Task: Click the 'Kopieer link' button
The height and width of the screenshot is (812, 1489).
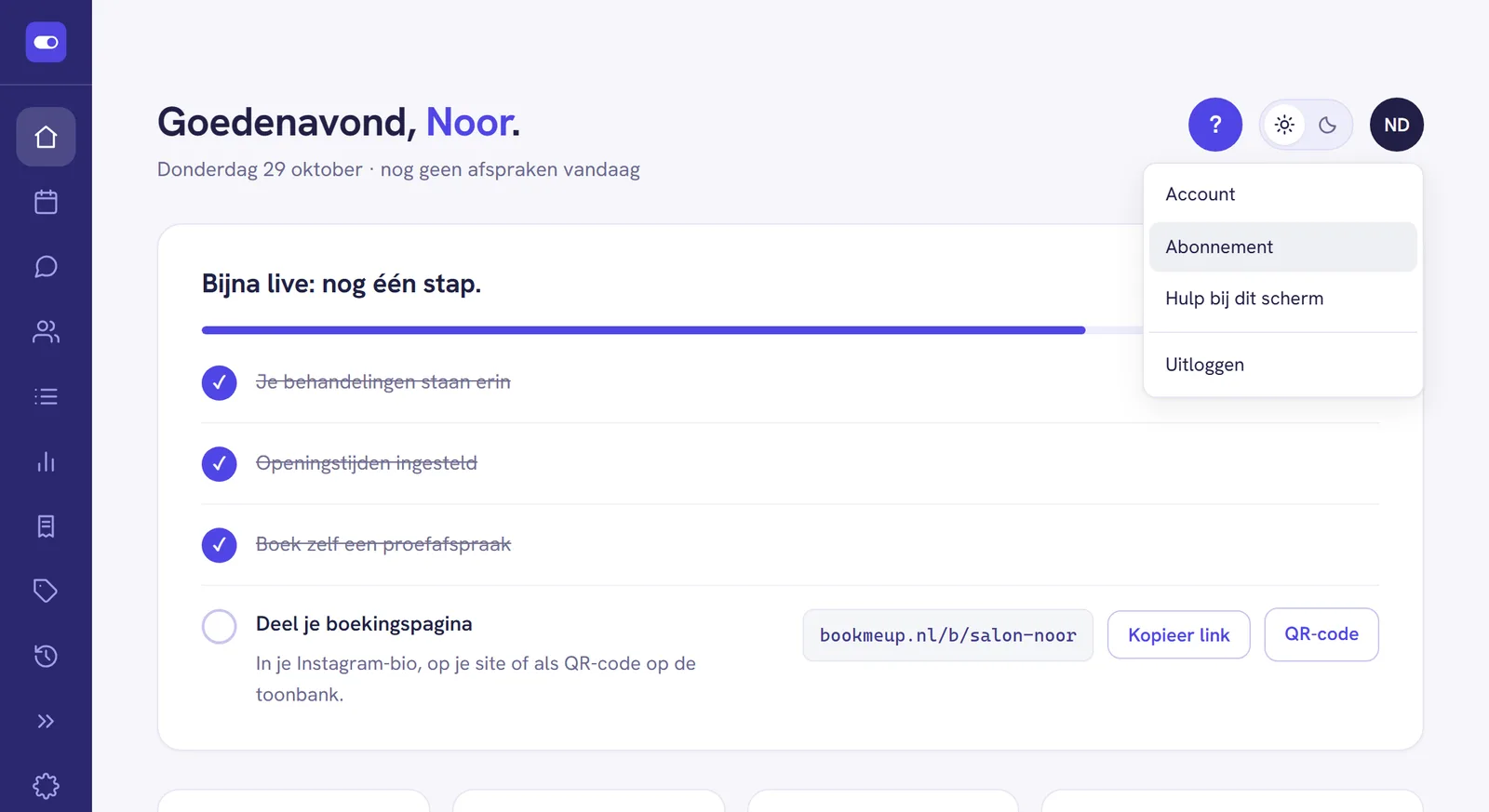Action: 1179,634
